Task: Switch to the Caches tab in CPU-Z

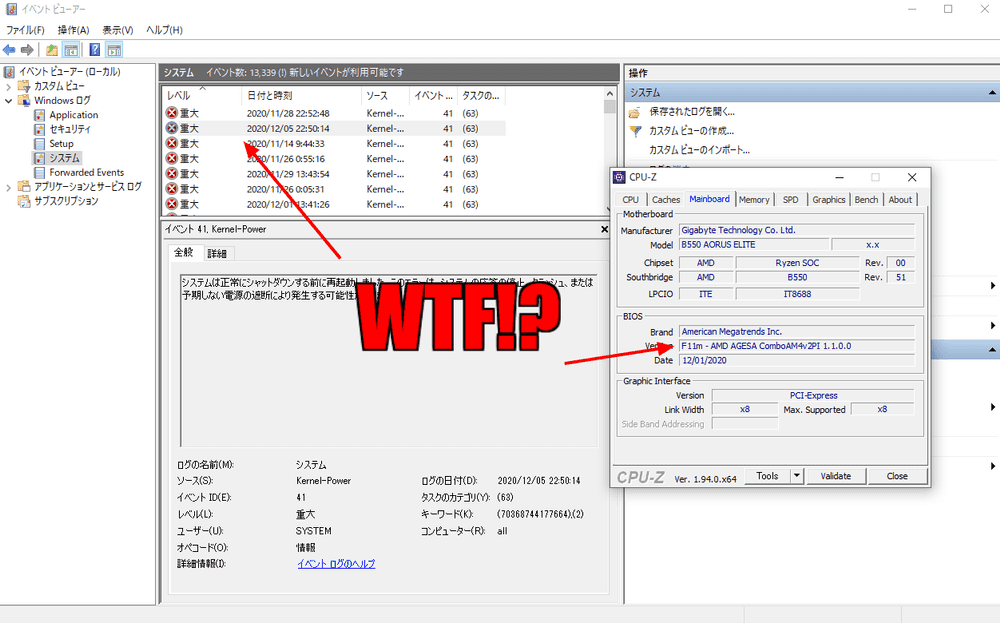Action: click(x=666, y=200)
